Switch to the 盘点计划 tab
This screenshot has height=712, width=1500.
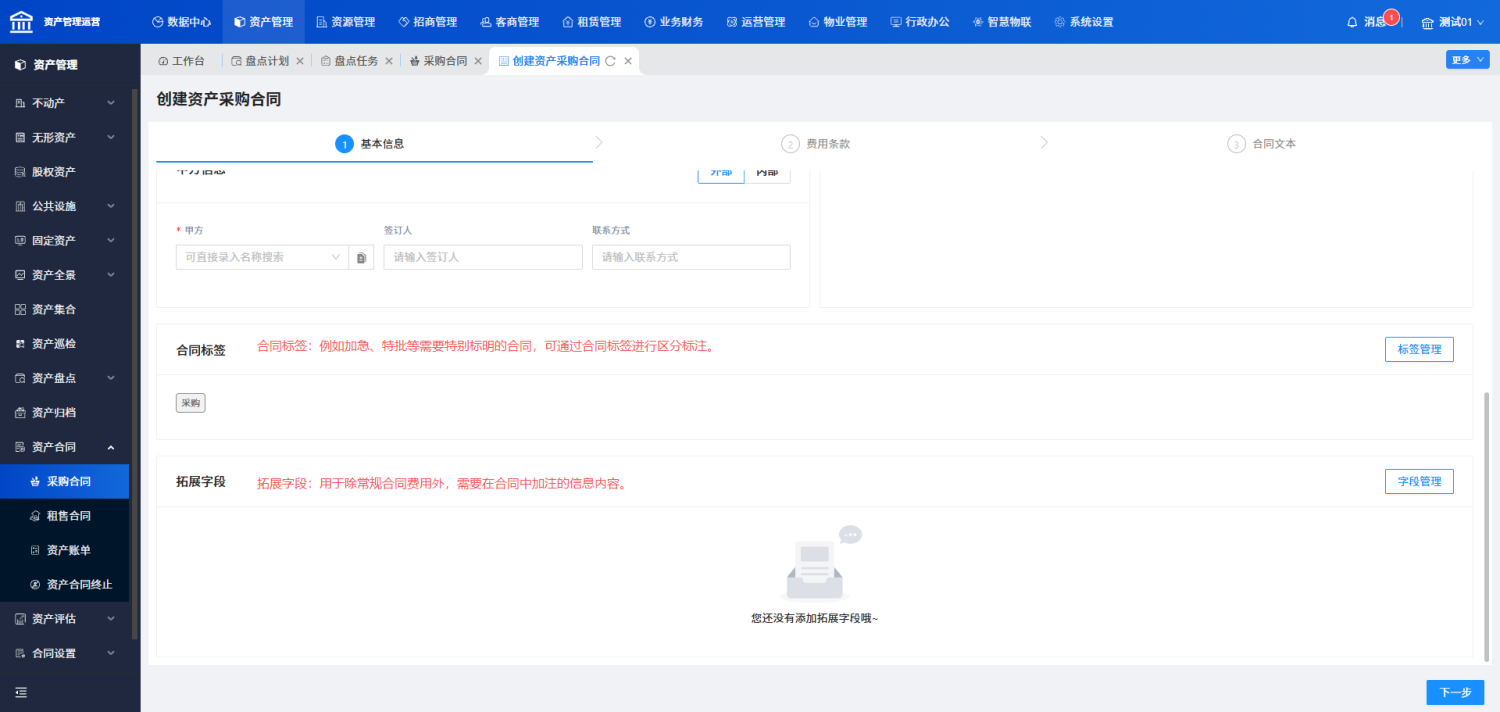[260, 61]
